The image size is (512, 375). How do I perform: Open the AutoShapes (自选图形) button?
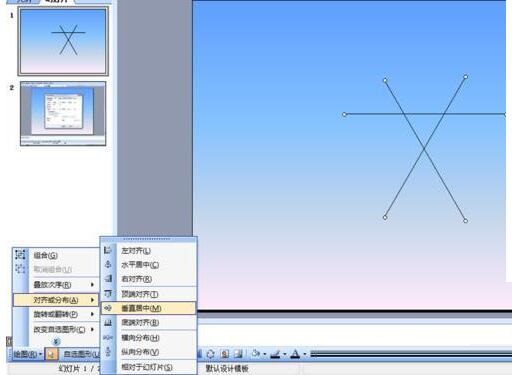(x=81, y=354)
